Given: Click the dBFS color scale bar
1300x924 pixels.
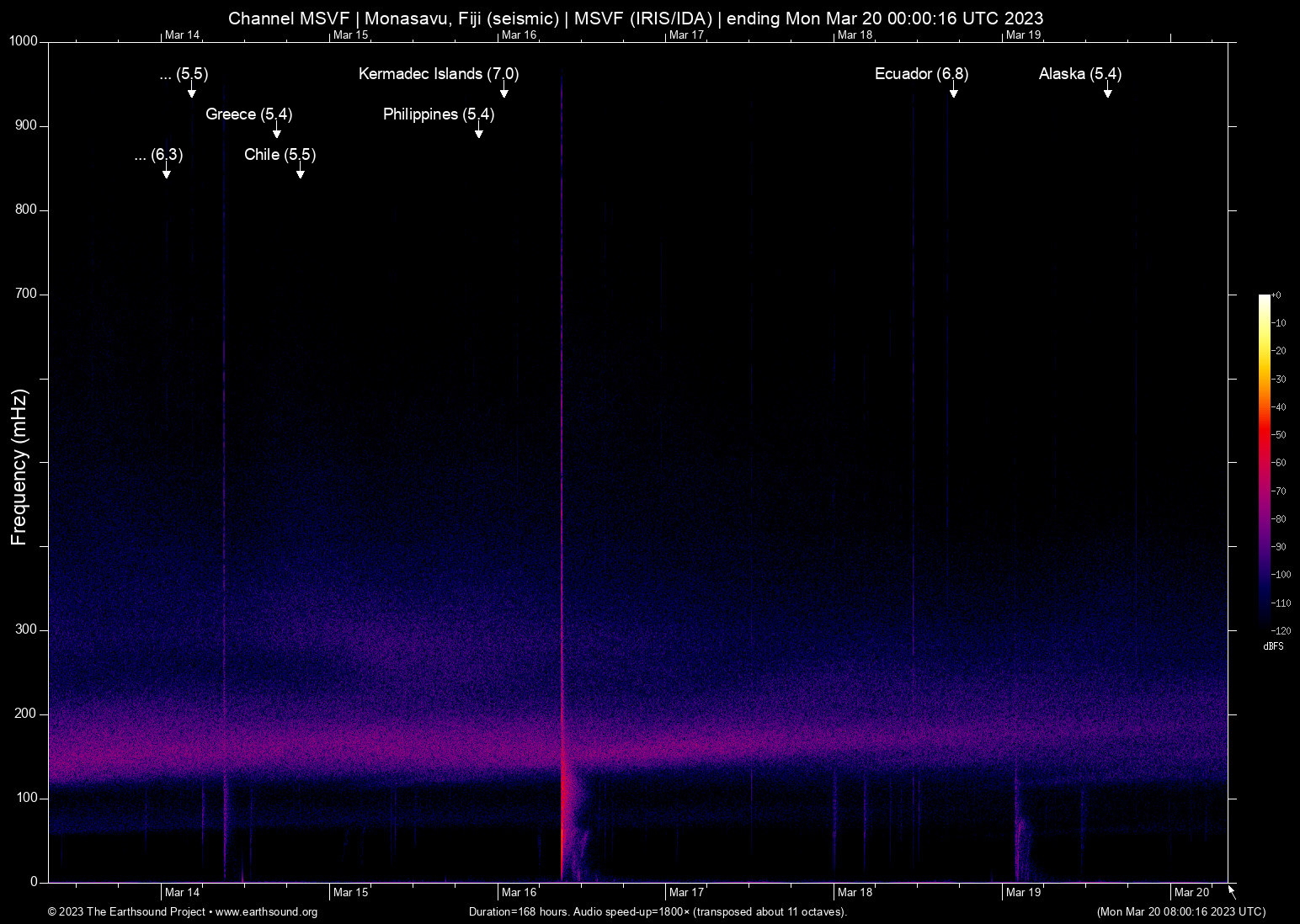Looking at the screenshot, I should [1264, 461].
